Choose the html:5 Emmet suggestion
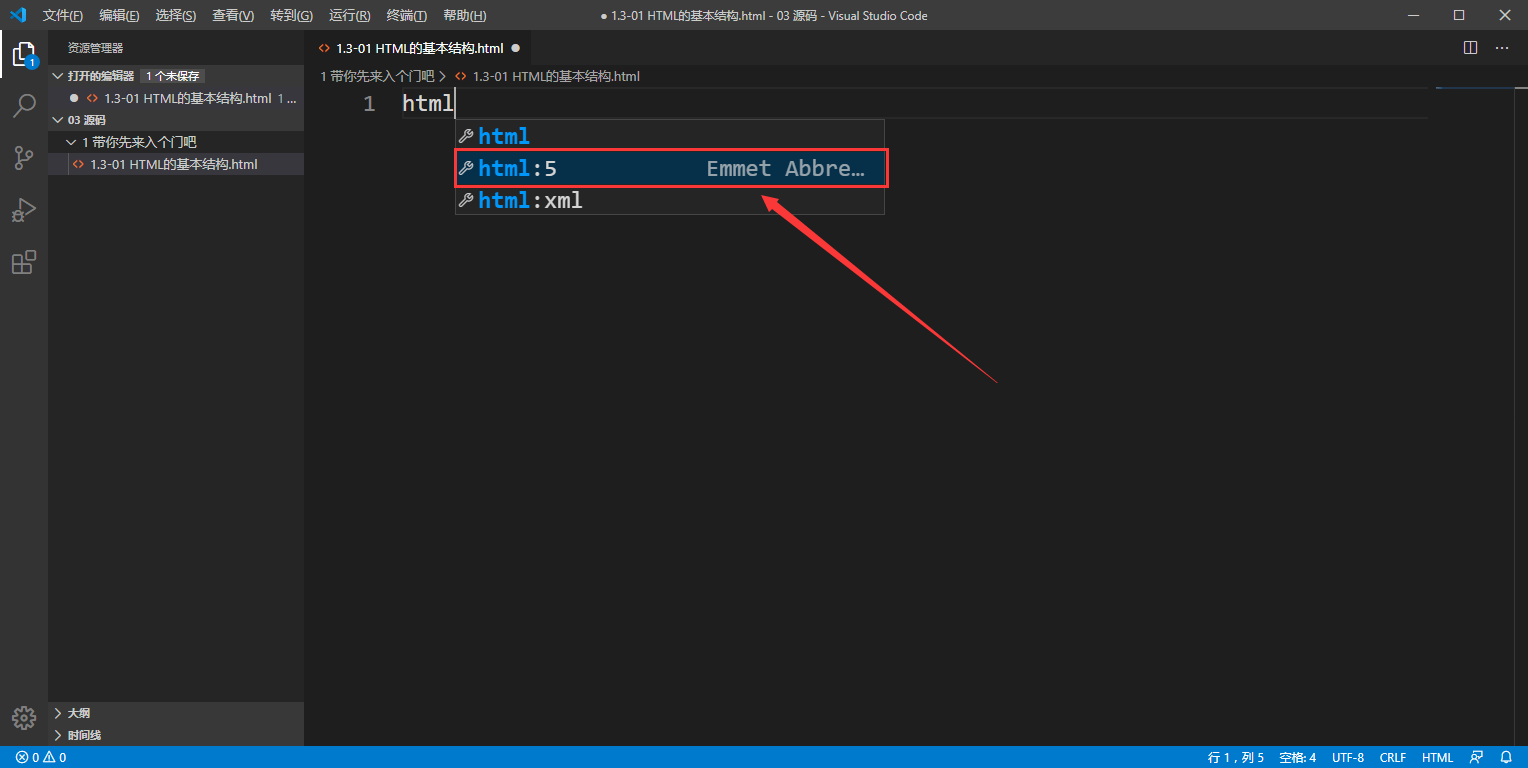Screen dimensions: 1528x768 [x=670, y=168]
